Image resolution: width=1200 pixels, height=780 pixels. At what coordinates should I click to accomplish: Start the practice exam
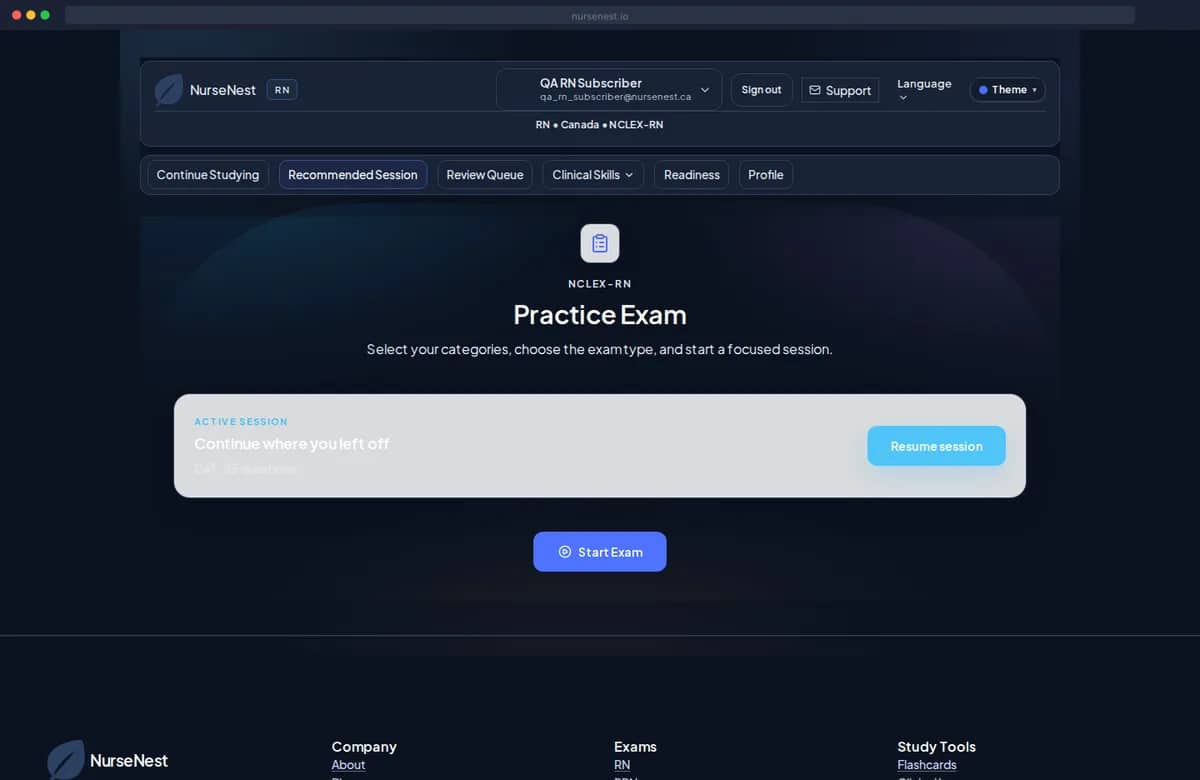(x=600, y=552)
